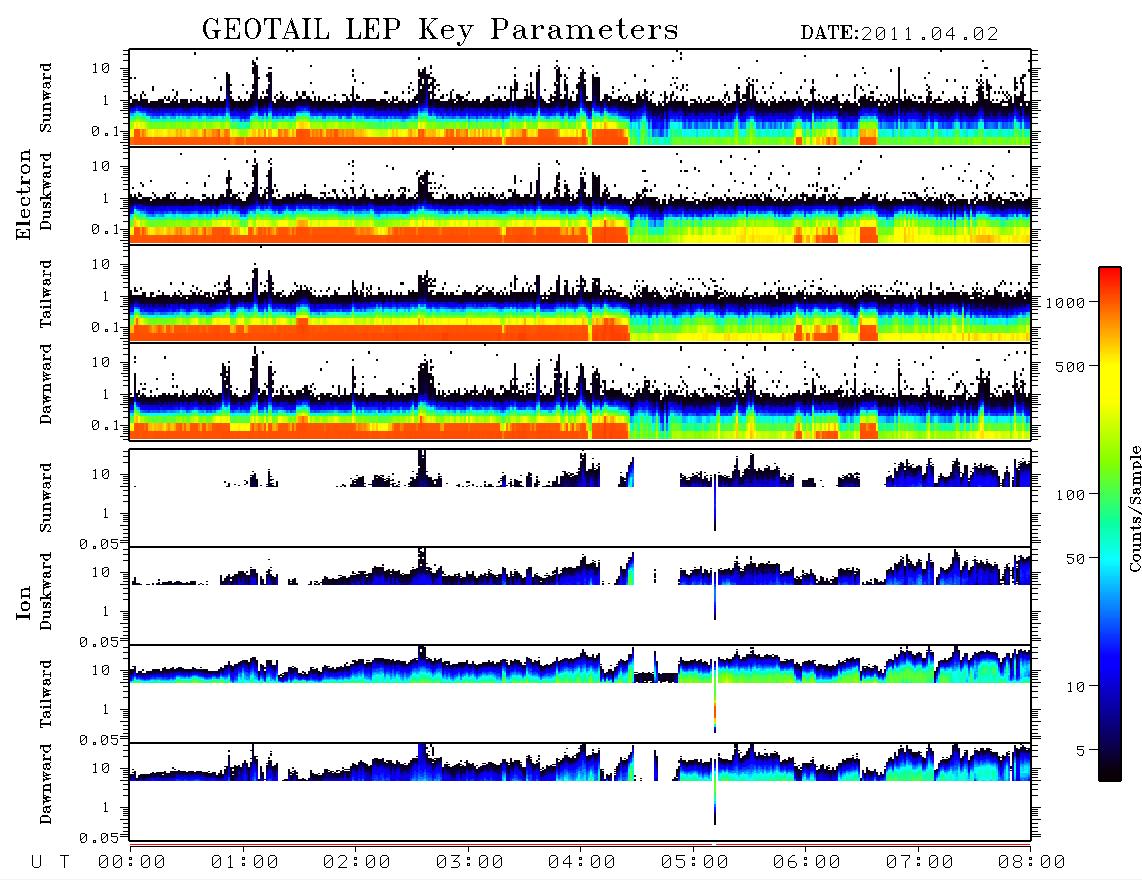Click the "Electron" group axis label
This screenshot has width=1142, height=880.
tap(24, 195)
